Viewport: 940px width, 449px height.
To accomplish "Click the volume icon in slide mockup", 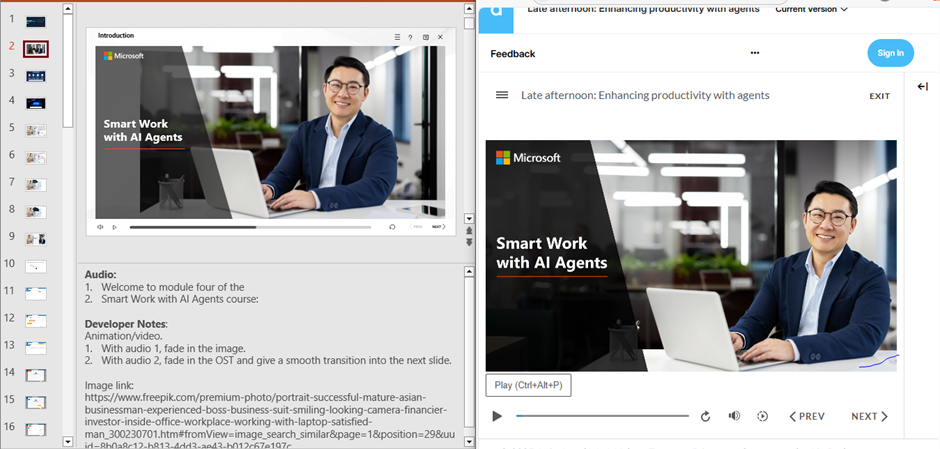I will coord(100,227).
